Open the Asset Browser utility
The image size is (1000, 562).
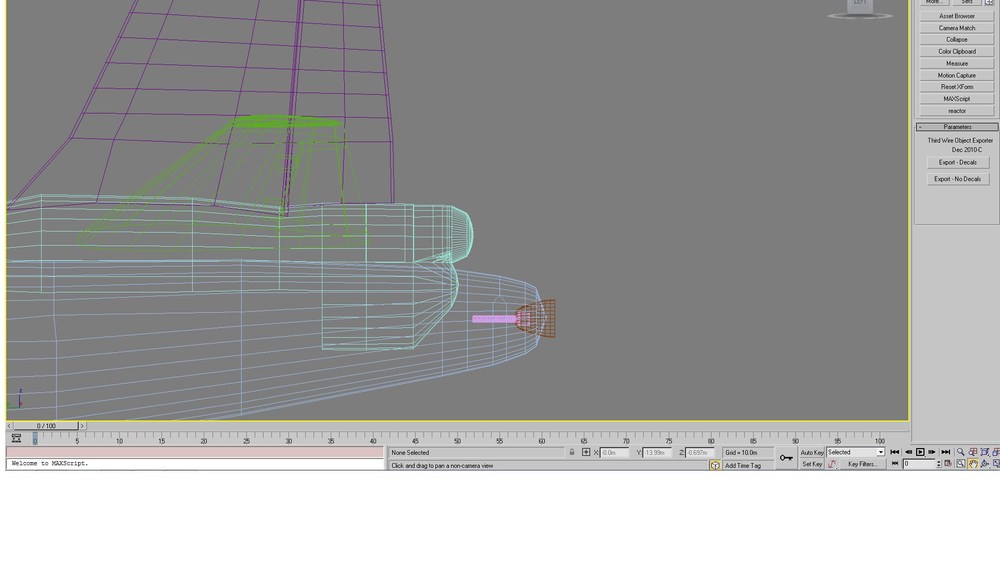957,16
